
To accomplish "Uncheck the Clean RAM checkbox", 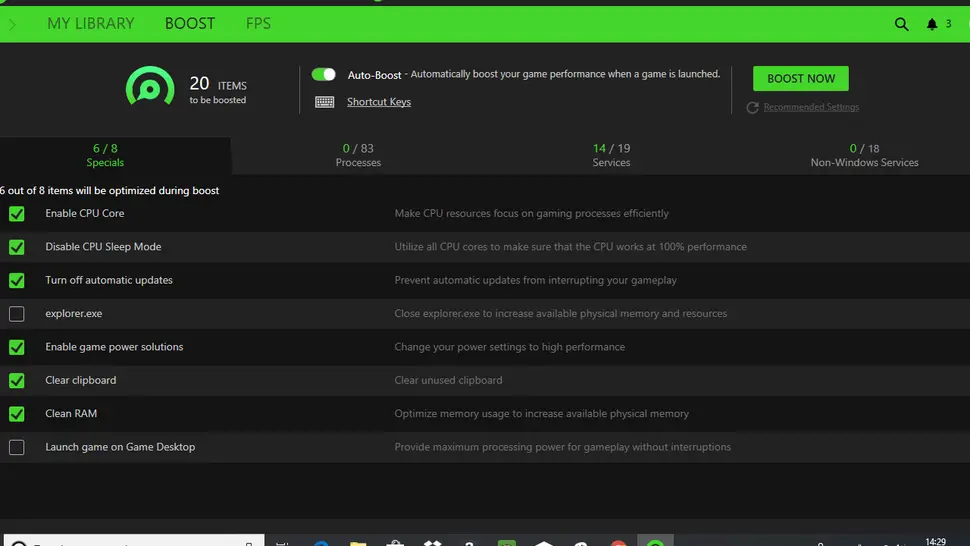I will point(17,414).
